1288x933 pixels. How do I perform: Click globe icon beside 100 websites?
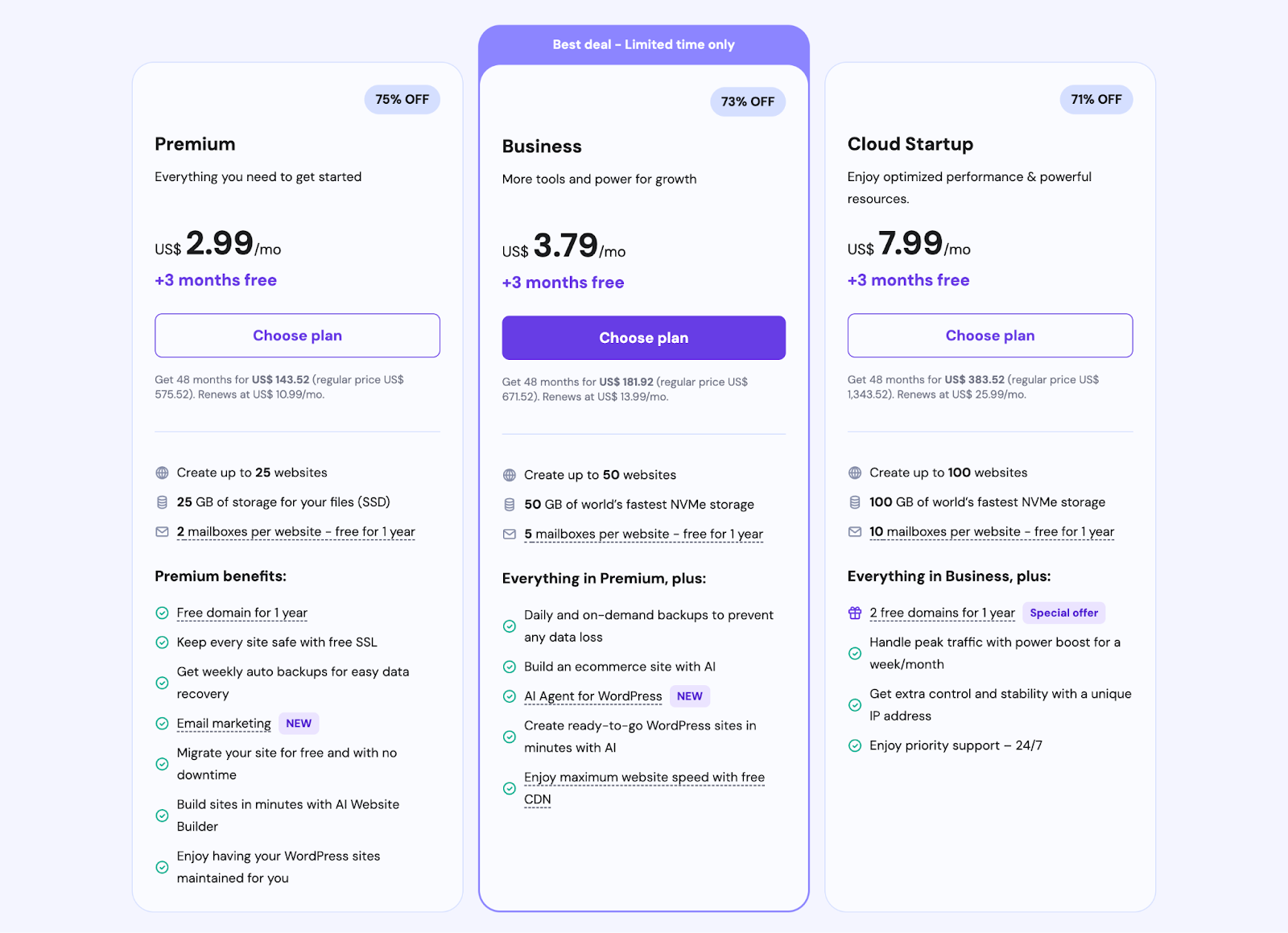(x=855, y=473)
